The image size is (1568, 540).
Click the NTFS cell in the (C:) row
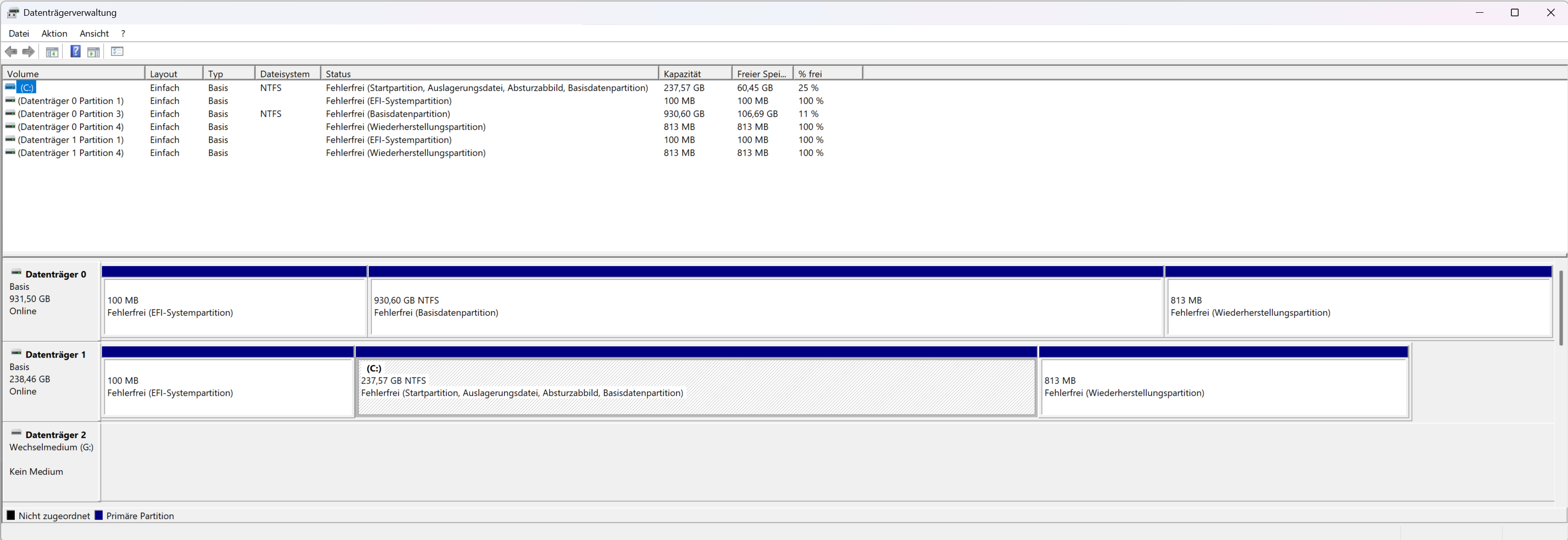tap(271, 88)
